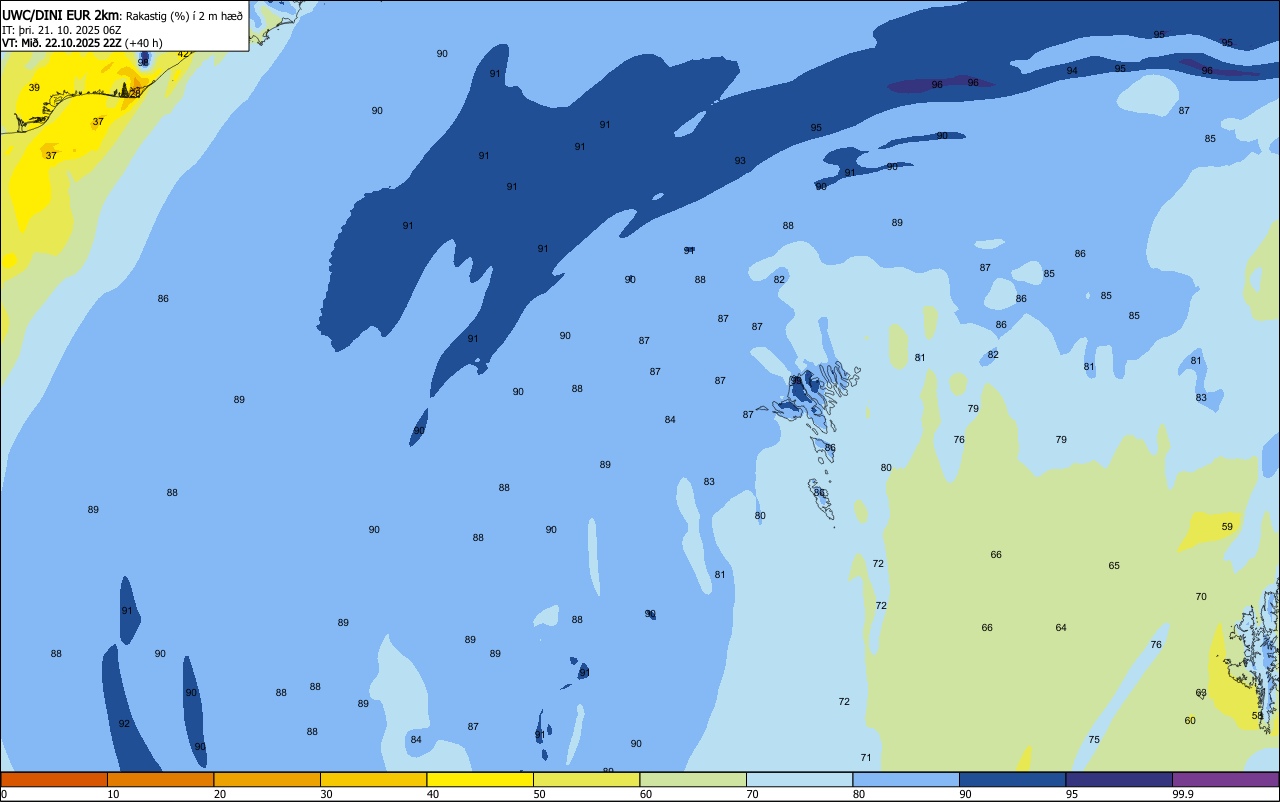Select the '71' humidity value
Screen dimensions: 1280x802
[x=866, y=758]
